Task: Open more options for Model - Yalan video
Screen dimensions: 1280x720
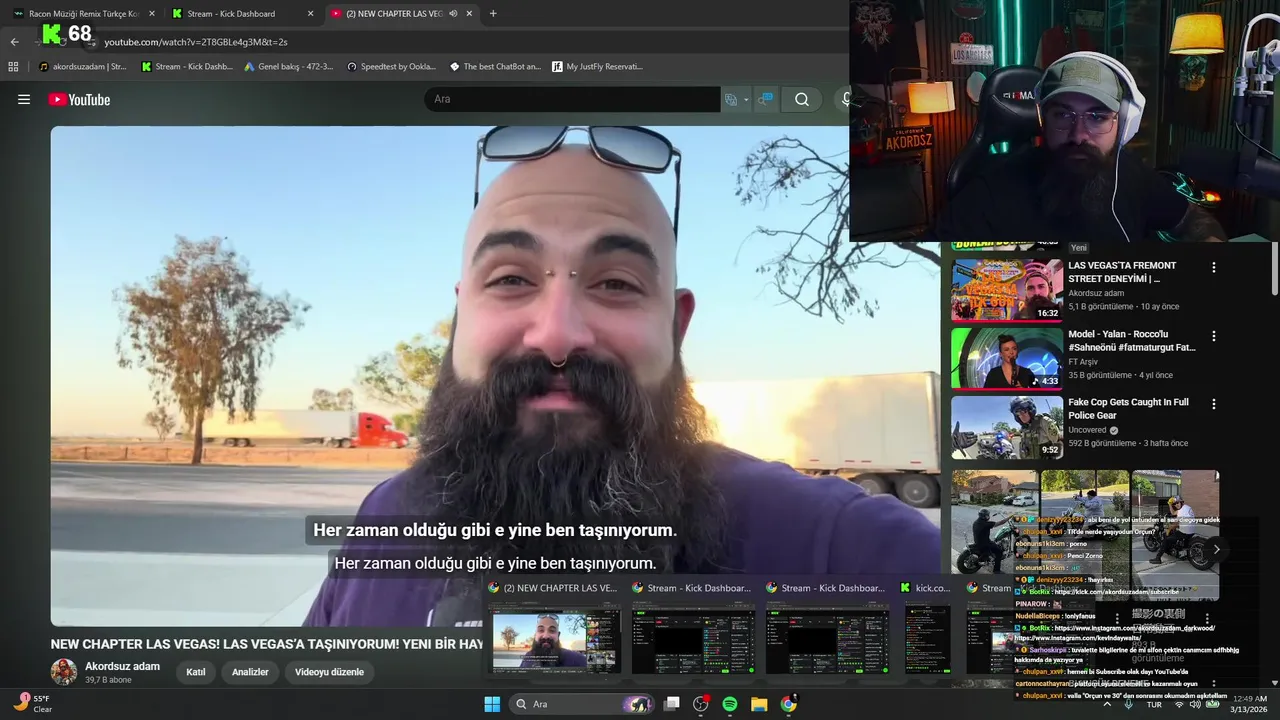Action: click(1214, 336)
